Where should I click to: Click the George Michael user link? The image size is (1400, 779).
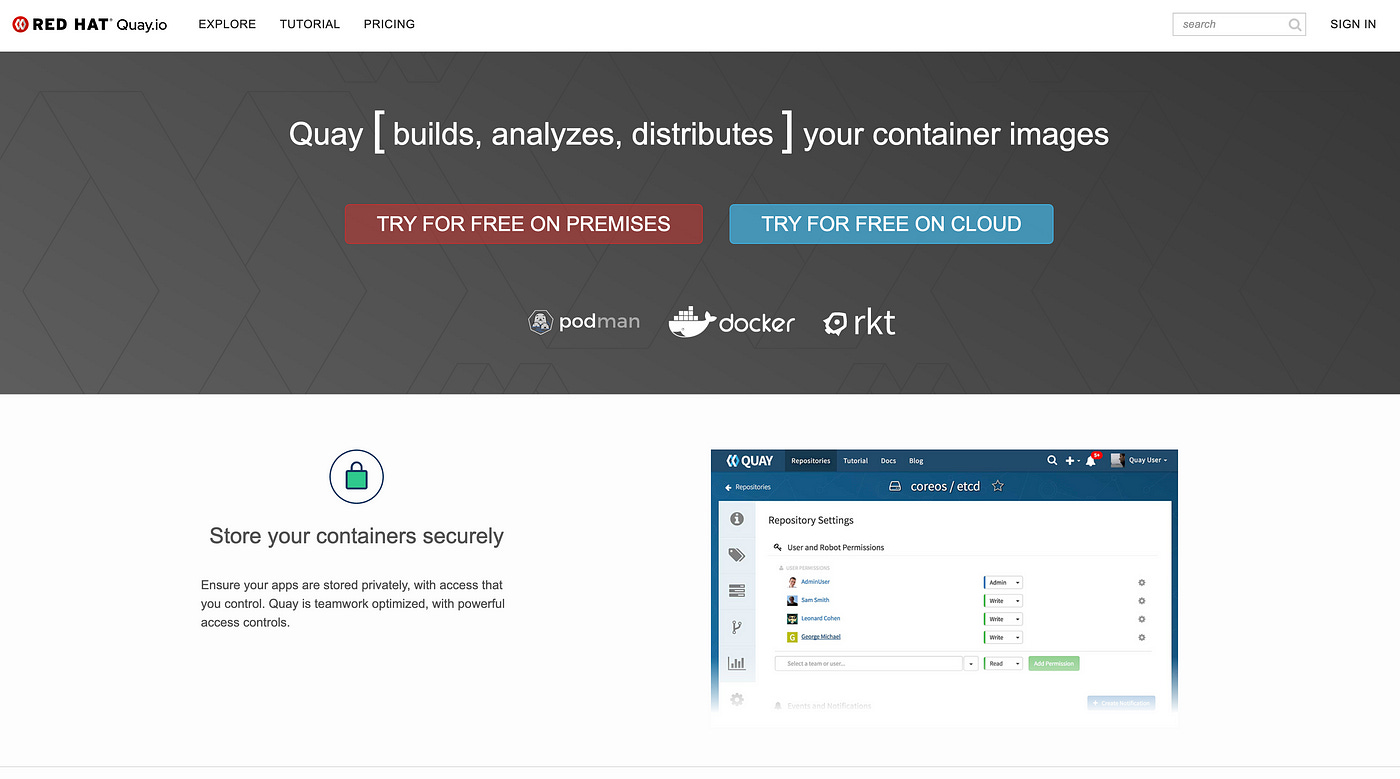point(820,636)
